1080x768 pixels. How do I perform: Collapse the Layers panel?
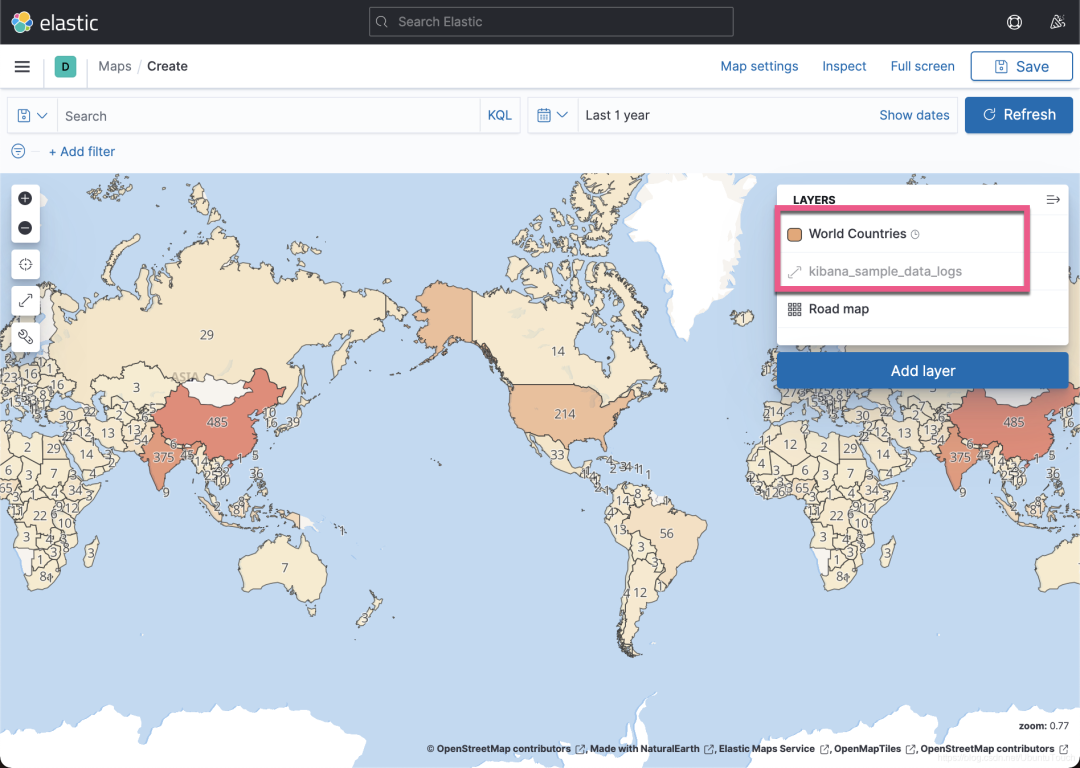click(x=1052, y=200)
